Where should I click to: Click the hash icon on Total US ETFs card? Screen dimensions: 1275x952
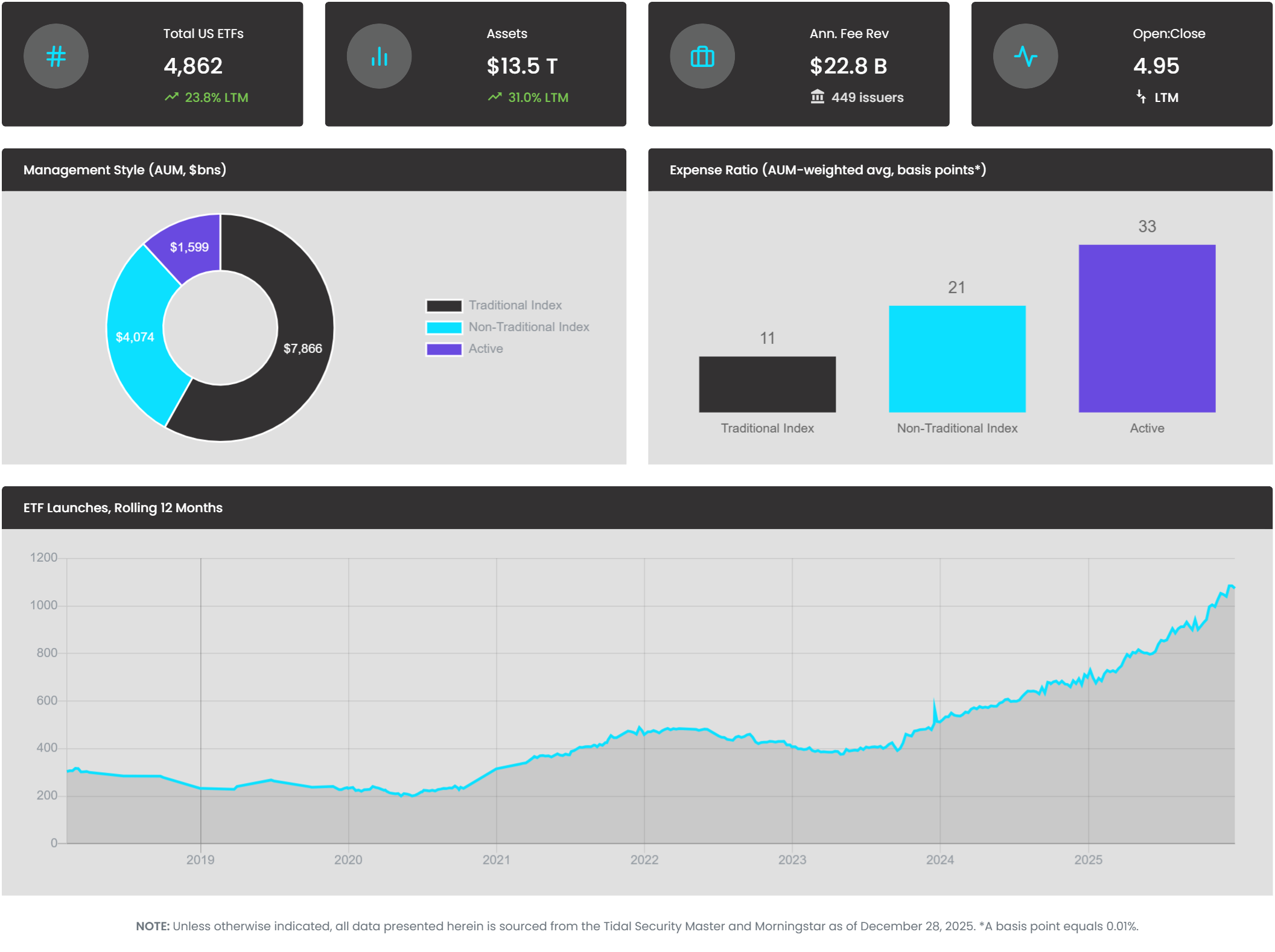tap(56, 57)
